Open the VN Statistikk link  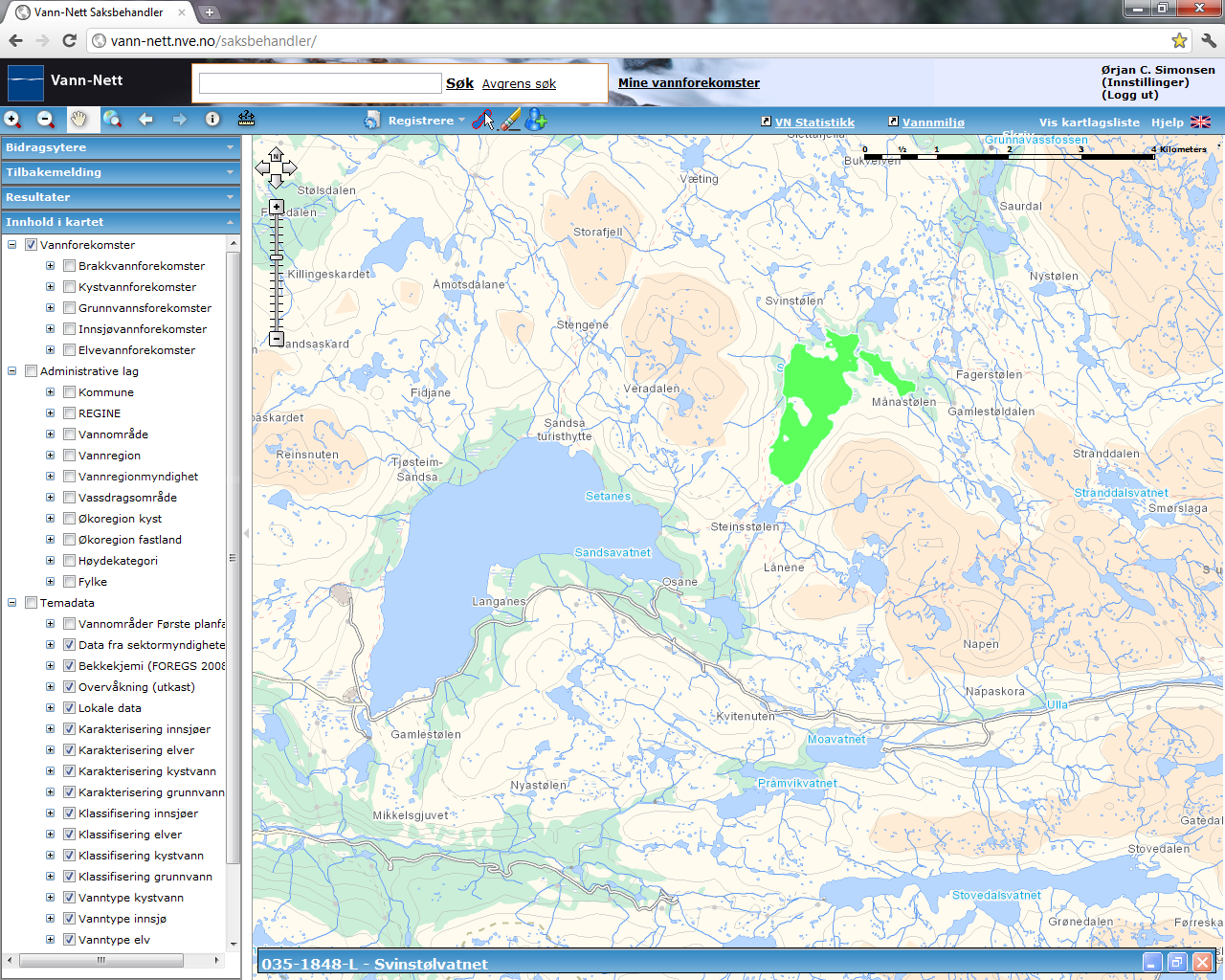tap(814, 122)
